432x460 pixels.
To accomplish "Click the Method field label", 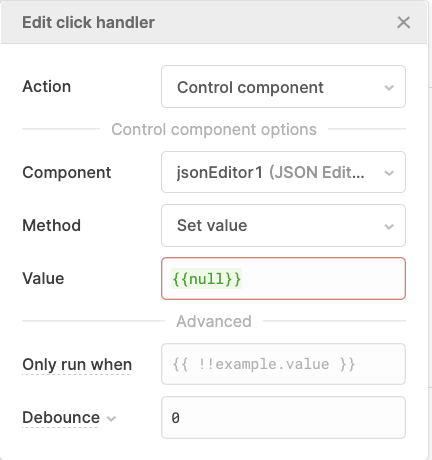I will (51, 225).
